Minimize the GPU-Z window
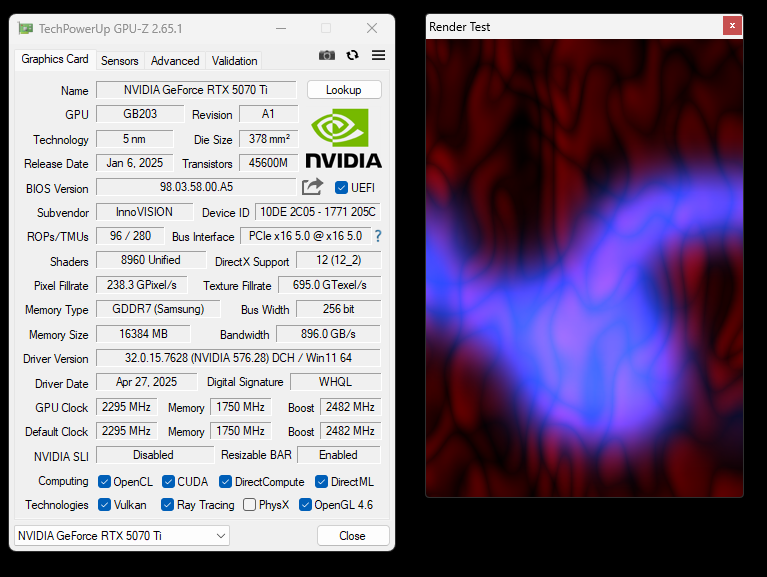767x577 pixels. 281,28
